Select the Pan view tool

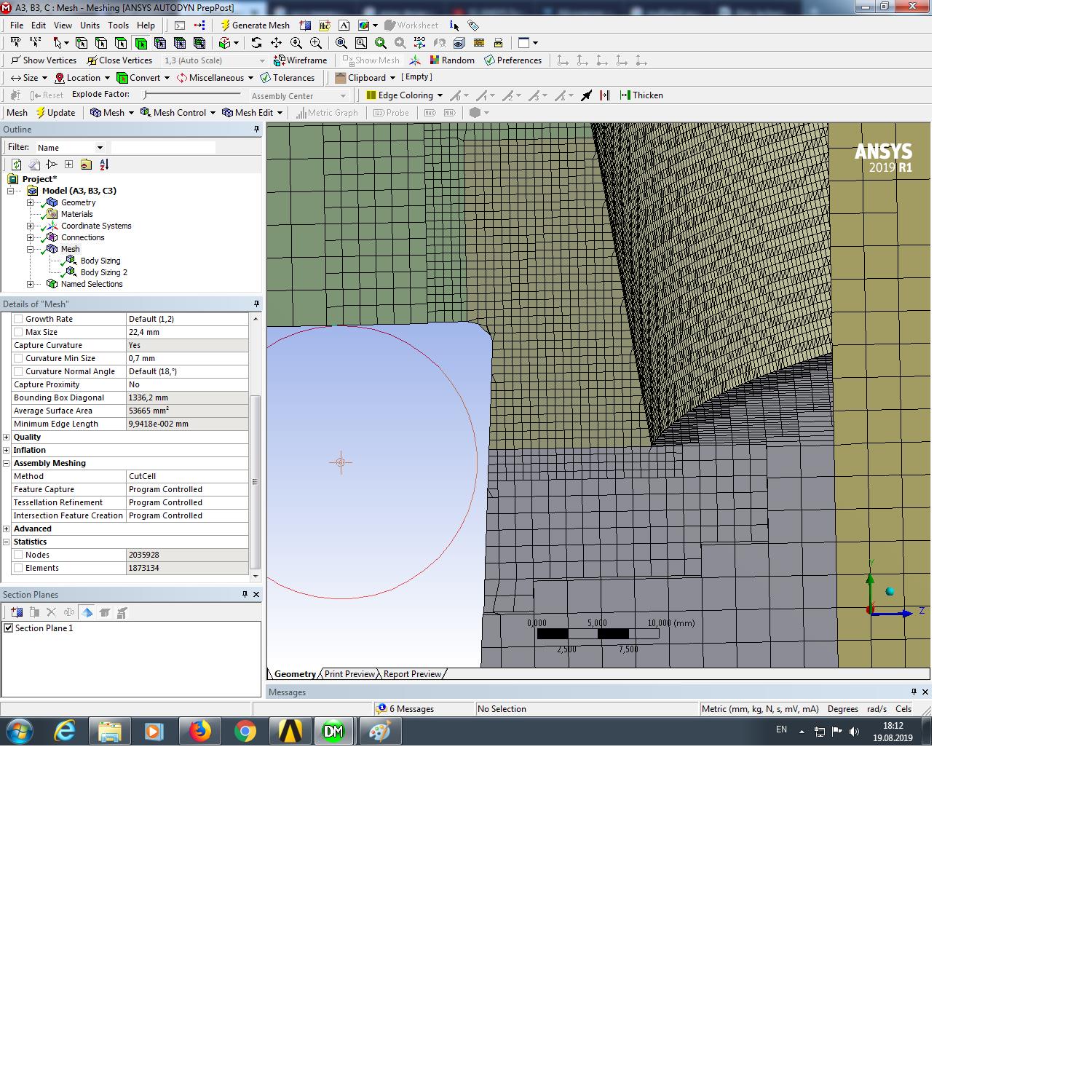click(x=276, y=43)
